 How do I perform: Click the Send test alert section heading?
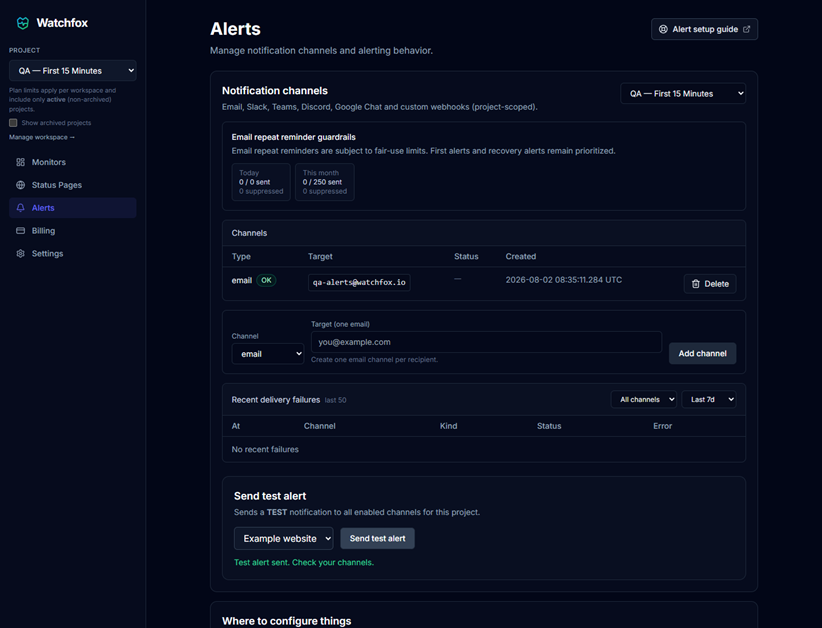[270, 496]
